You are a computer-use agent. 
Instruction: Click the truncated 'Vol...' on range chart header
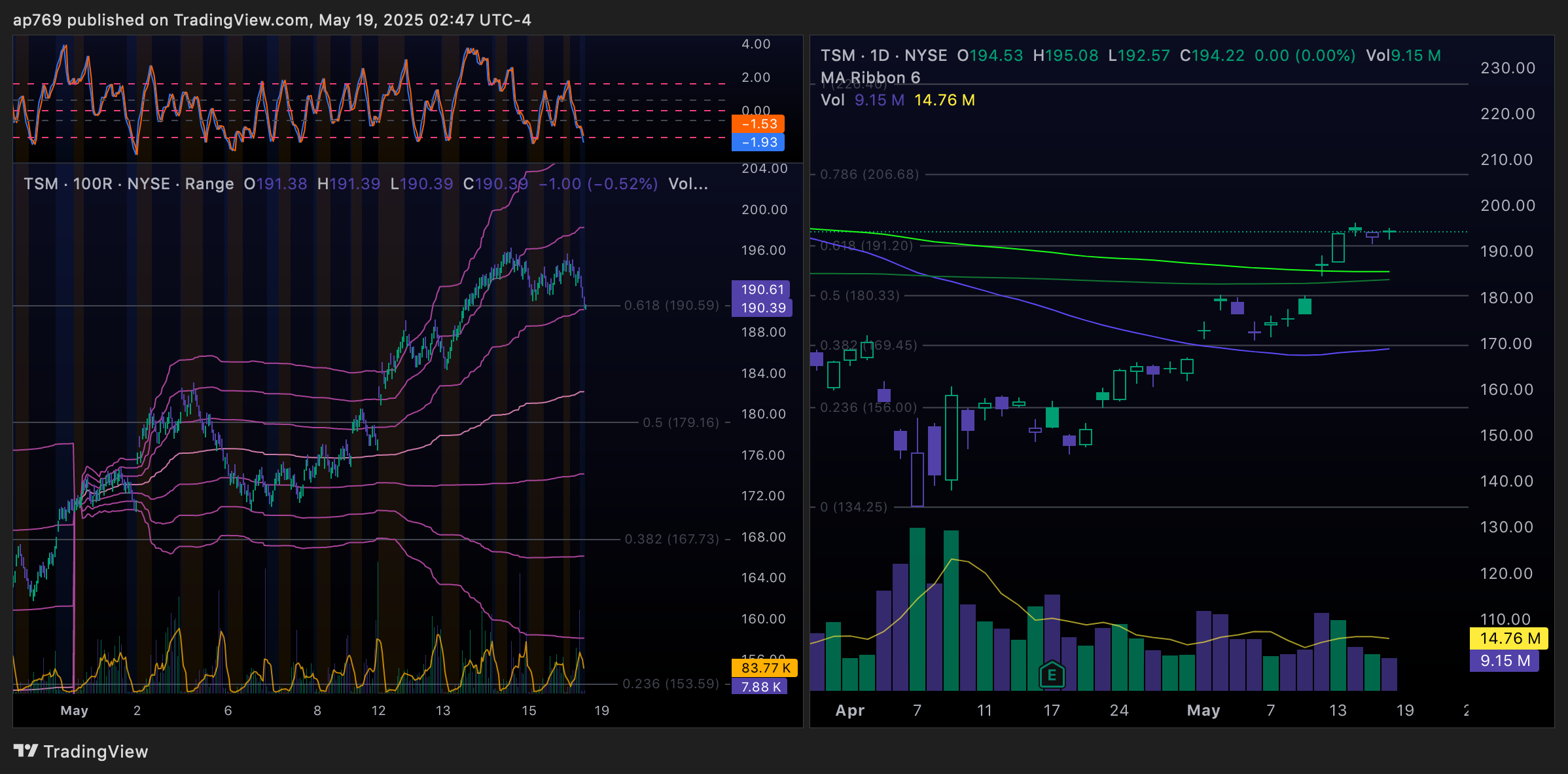(x=688, y=184)
